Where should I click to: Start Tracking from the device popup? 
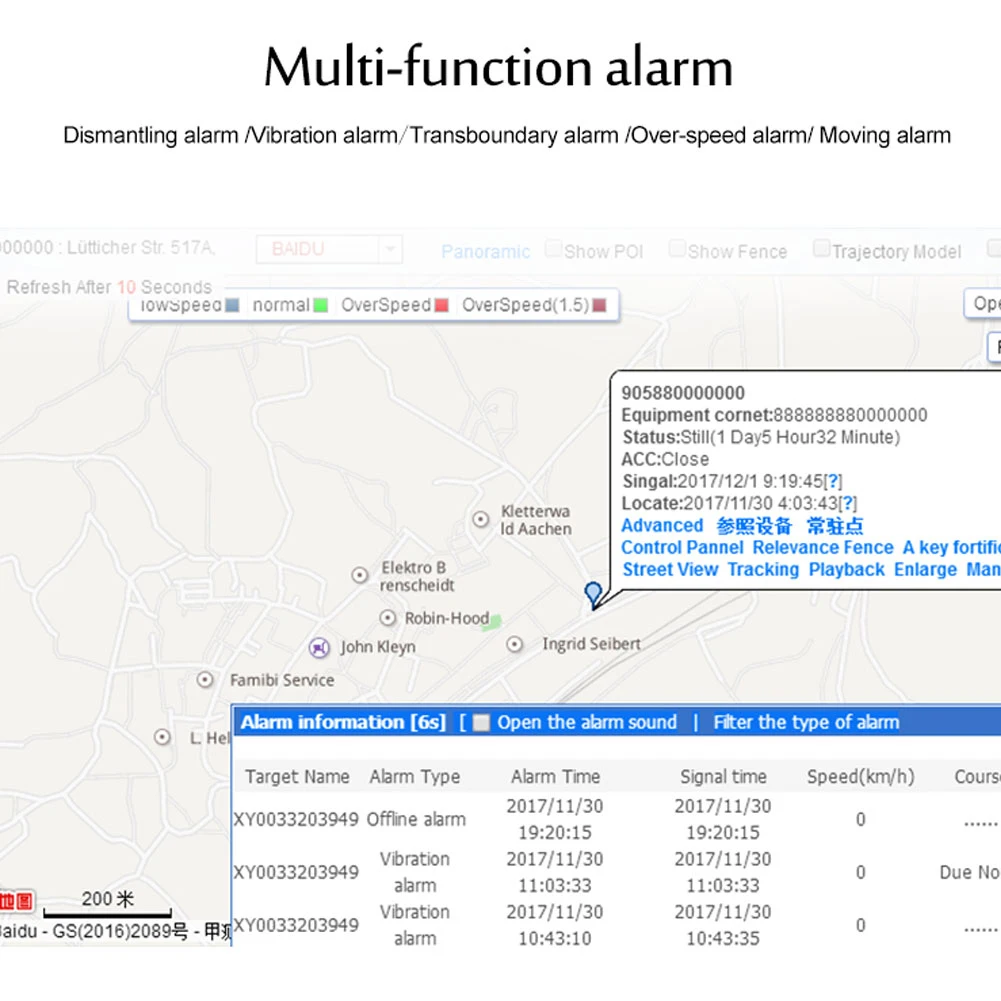tap(764, 569)
